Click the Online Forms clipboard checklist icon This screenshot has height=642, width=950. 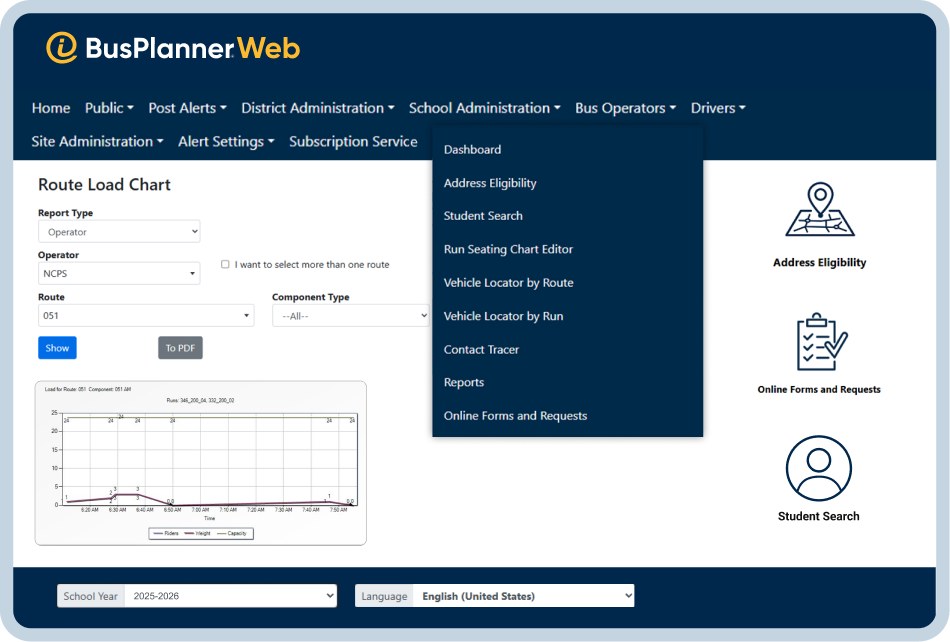pos(819,342)
